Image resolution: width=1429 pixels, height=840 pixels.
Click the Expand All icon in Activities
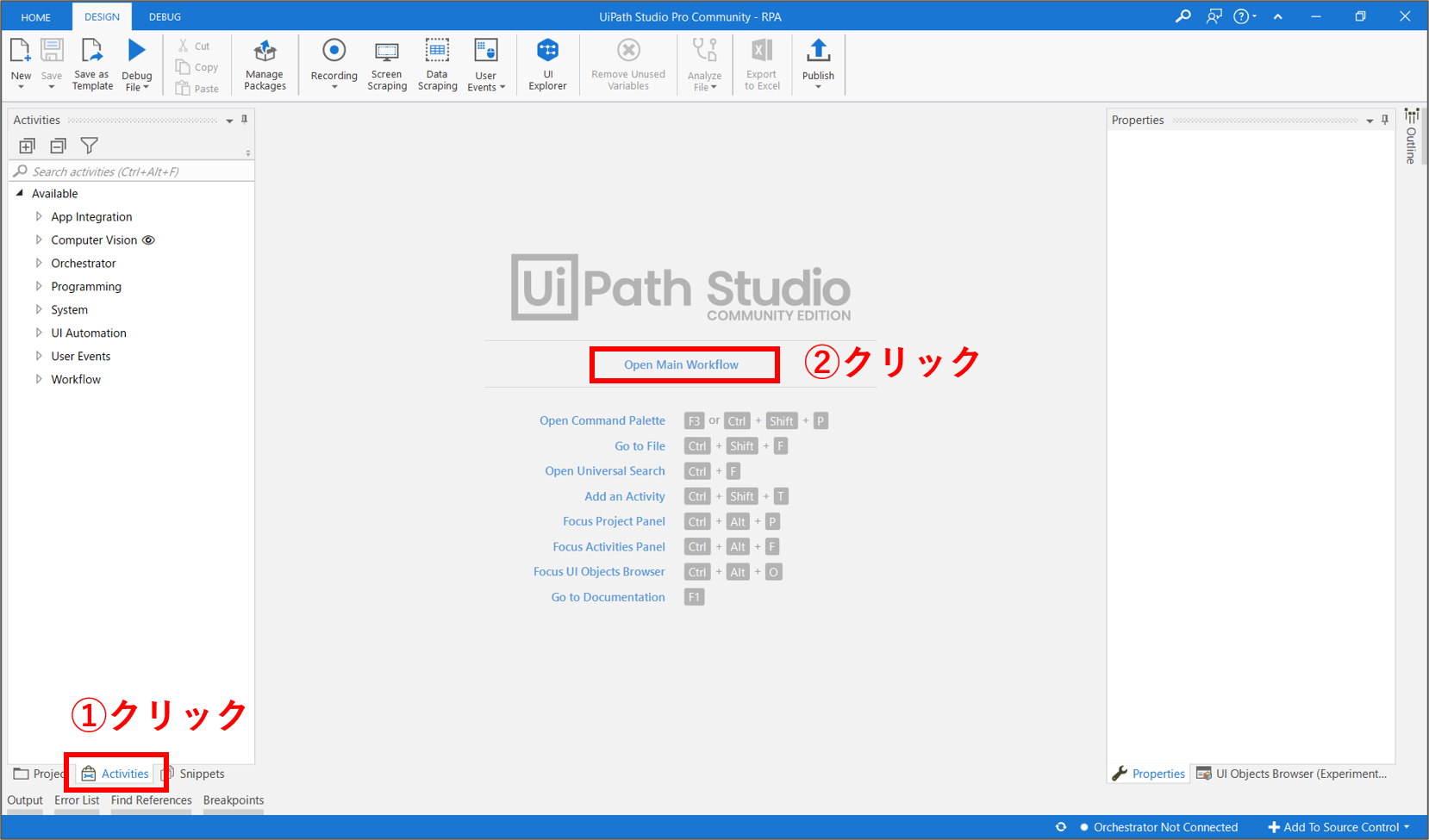coord(28,146)
